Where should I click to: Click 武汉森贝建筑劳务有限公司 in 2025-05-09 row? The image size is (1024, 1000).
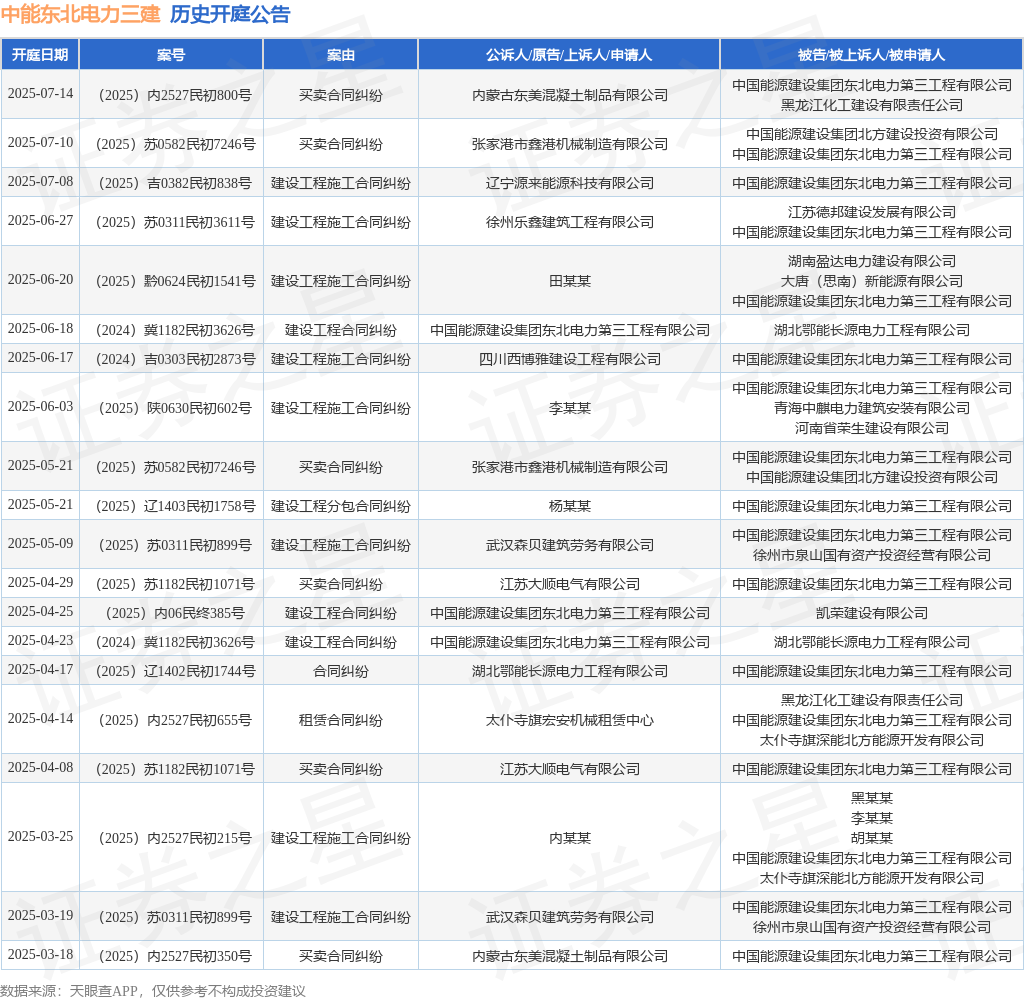point(569,546)
